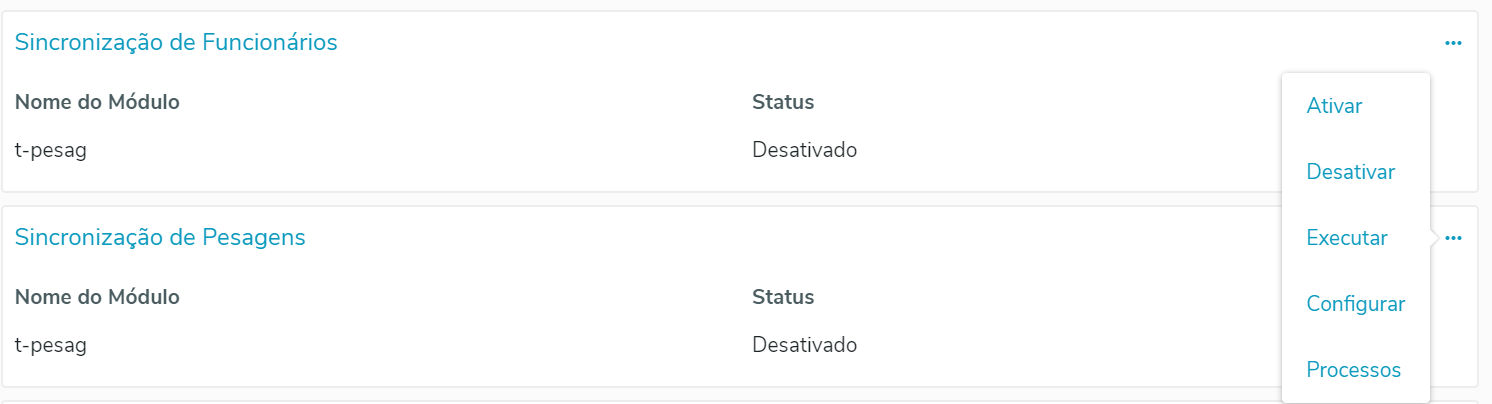Select t-pesag module name under Pesagens
1492x404 pixels.
51,345
